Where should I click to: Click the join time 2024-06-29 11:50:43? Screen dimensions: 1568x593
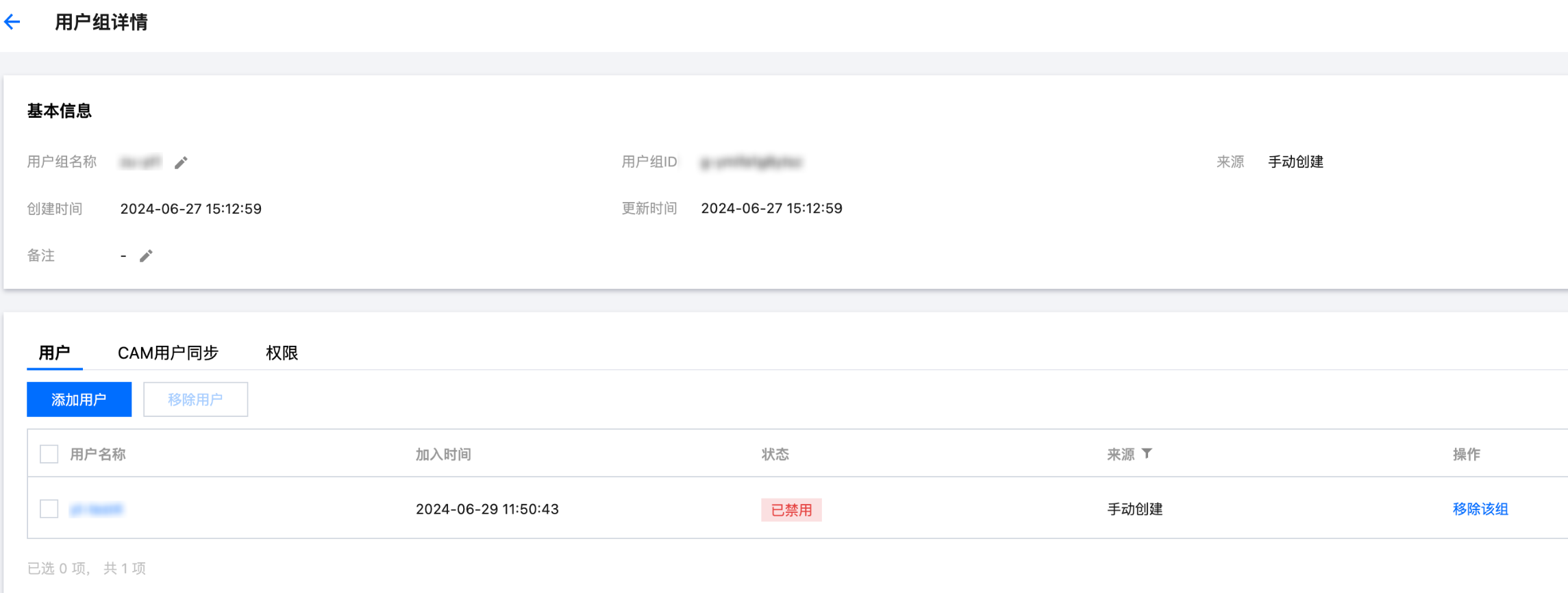coord(487,509)
